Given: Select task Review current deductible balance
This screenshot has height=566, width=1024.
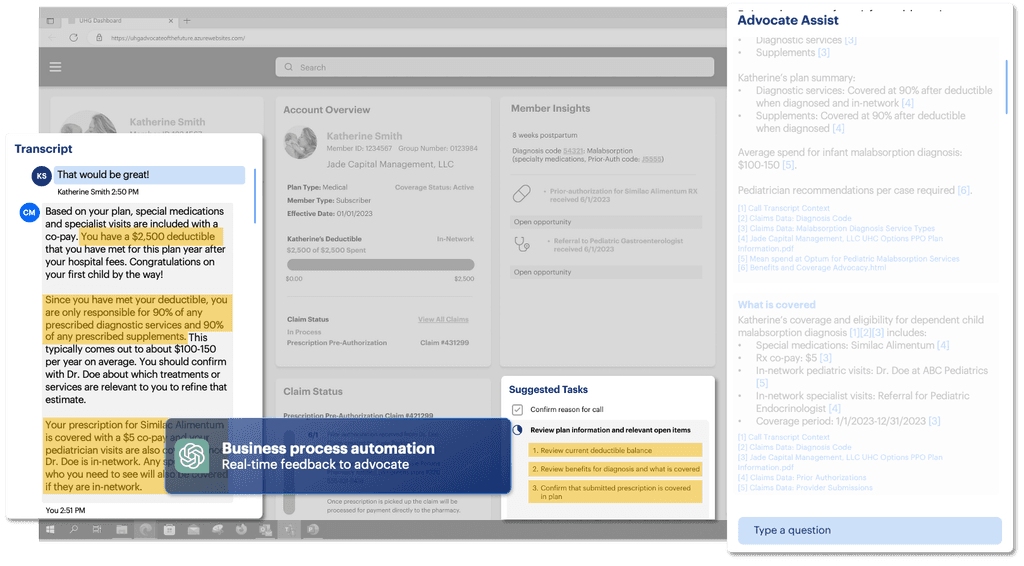Looking at the screenshot, I should (x=615, y=450).
